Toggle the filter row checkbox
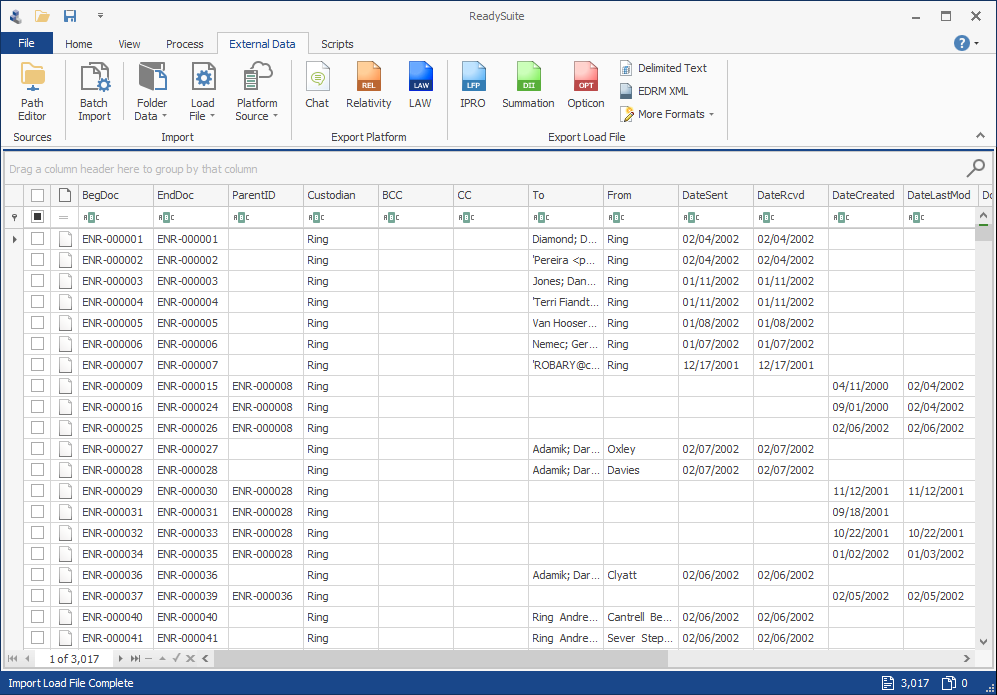This screenshot has width=997, height=695. pyautogui.click(x=38, y=217)
